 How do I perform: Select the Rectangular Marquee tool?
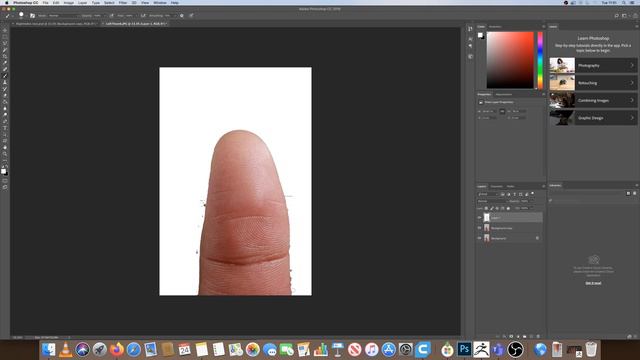tap(5, 37)
